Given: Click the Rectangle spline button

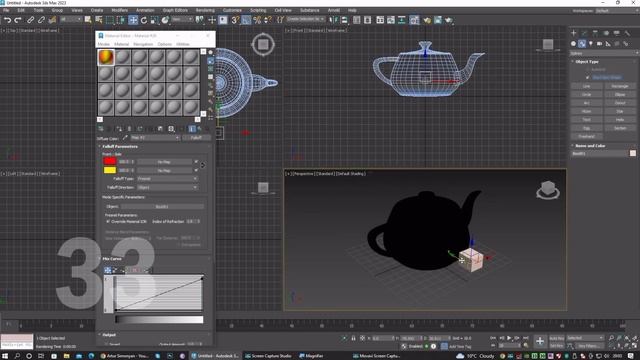Looking at the screenshot, I should click(x=620, y=86).
